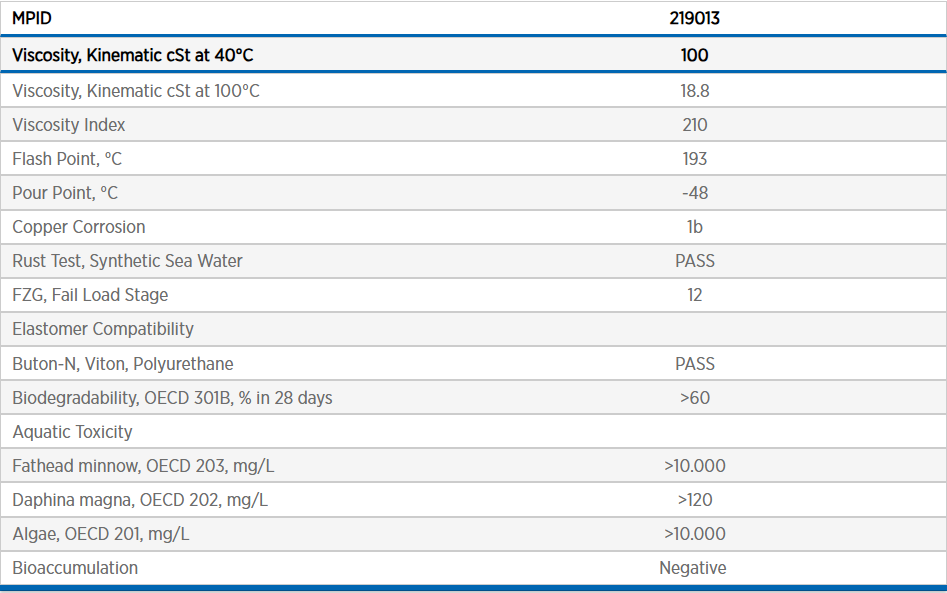Screen dimensions: 947x593
Task: Click PASS in the Buton-N row
Action: (695, 364)
